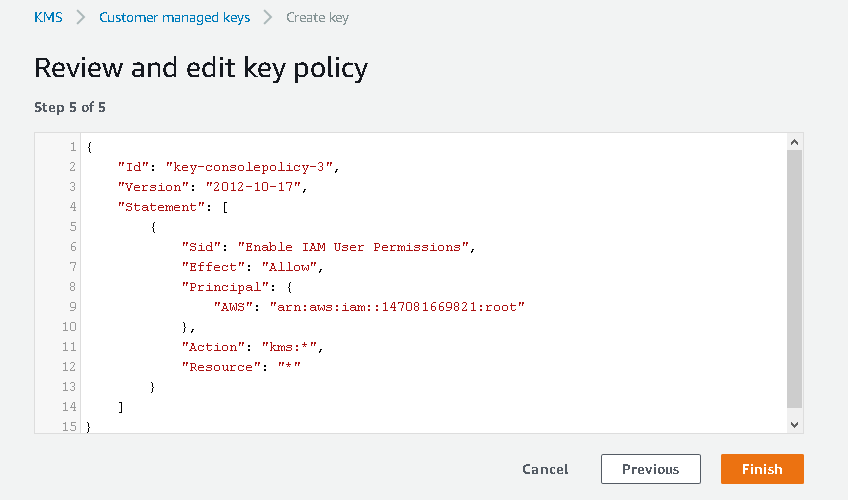Click the chevron after KMS breadcrumb

(81, 17)
